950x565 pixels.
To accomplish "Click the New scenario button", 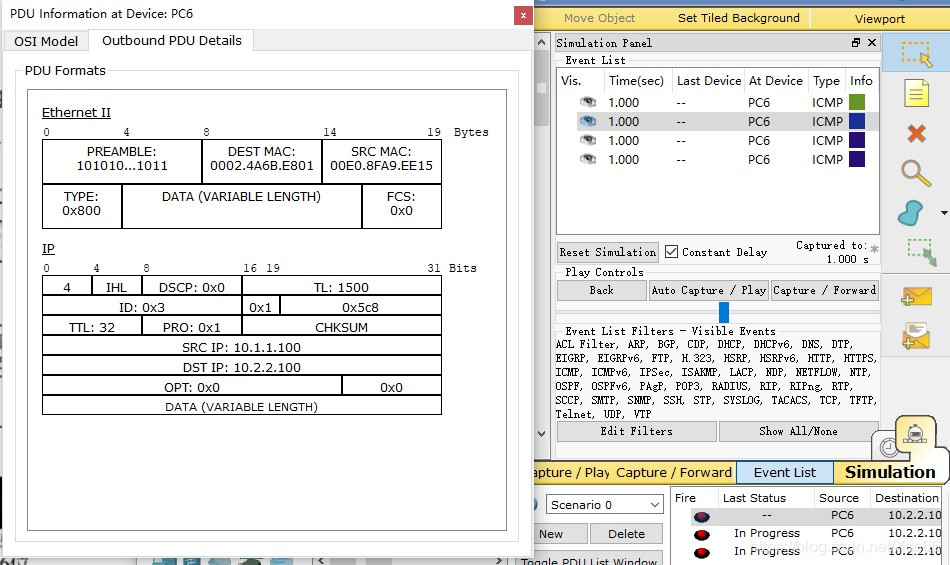I will [560, 534].
